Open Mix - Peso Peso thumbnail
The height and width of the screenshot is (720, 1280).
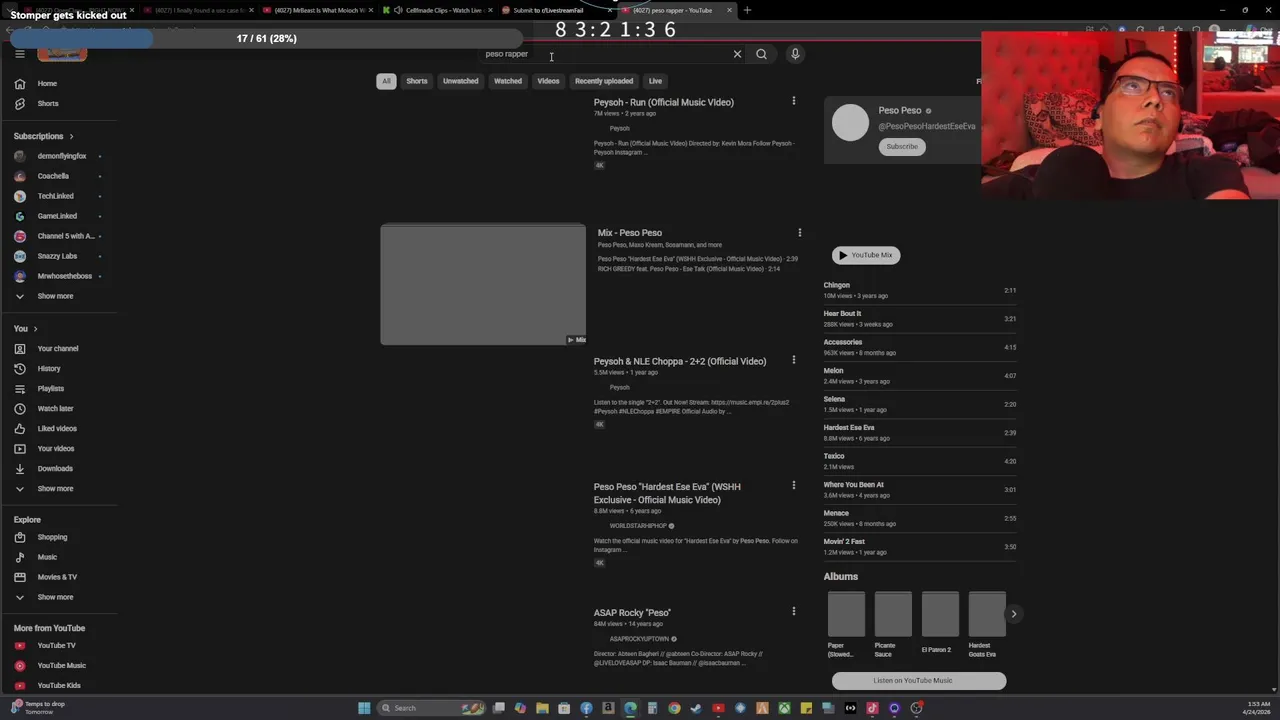483,284
